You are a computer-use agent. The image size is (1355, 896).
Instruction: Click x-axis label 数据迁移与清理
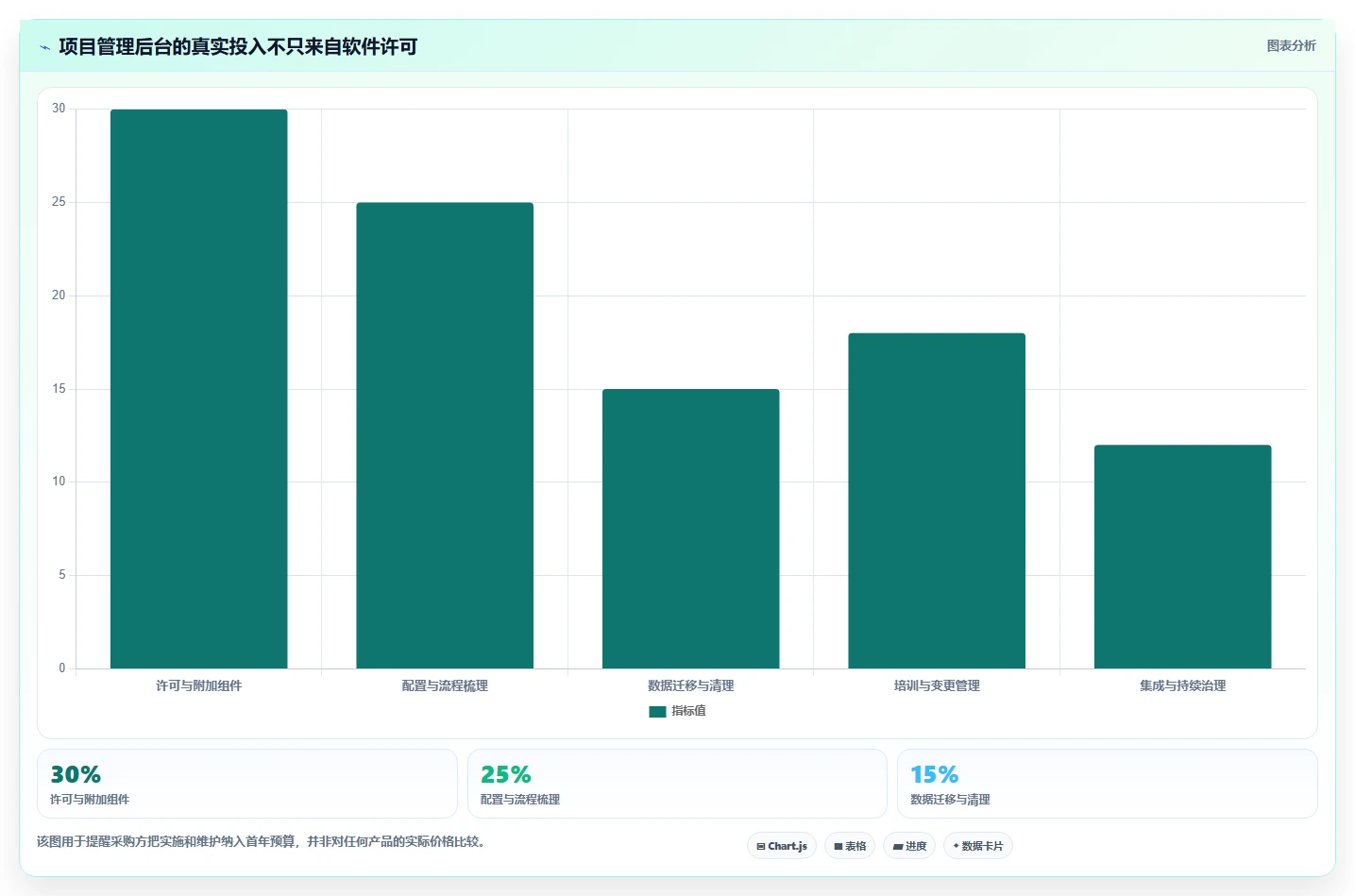[691, 685]
